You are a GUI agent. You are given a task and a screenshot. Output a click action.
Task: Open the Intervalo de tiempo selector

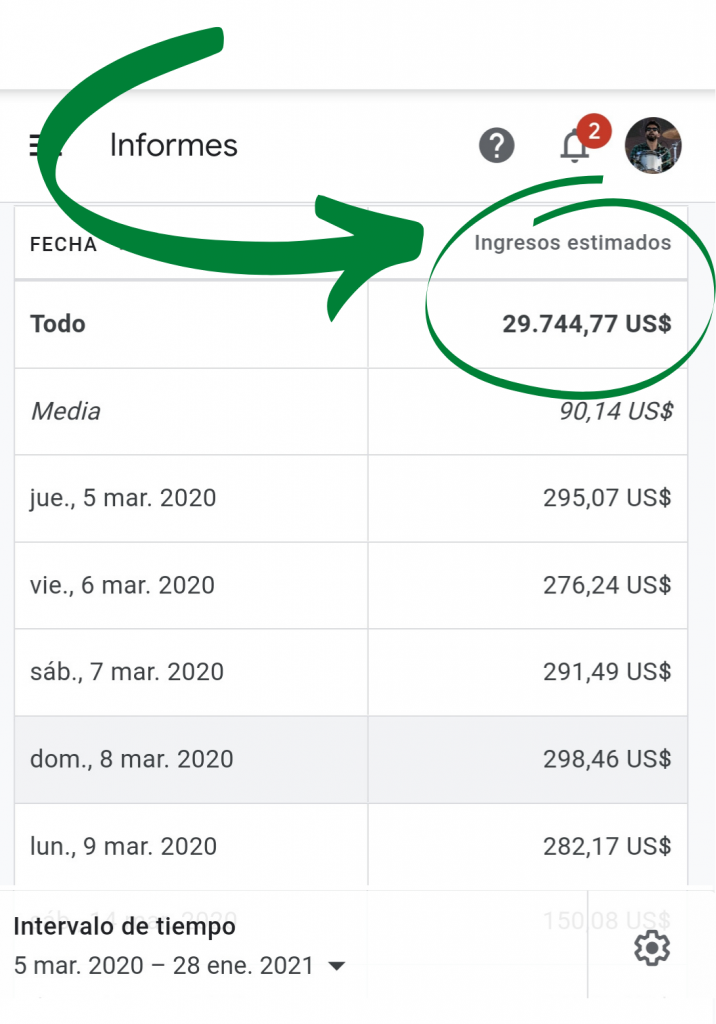(x=179, y=946)
